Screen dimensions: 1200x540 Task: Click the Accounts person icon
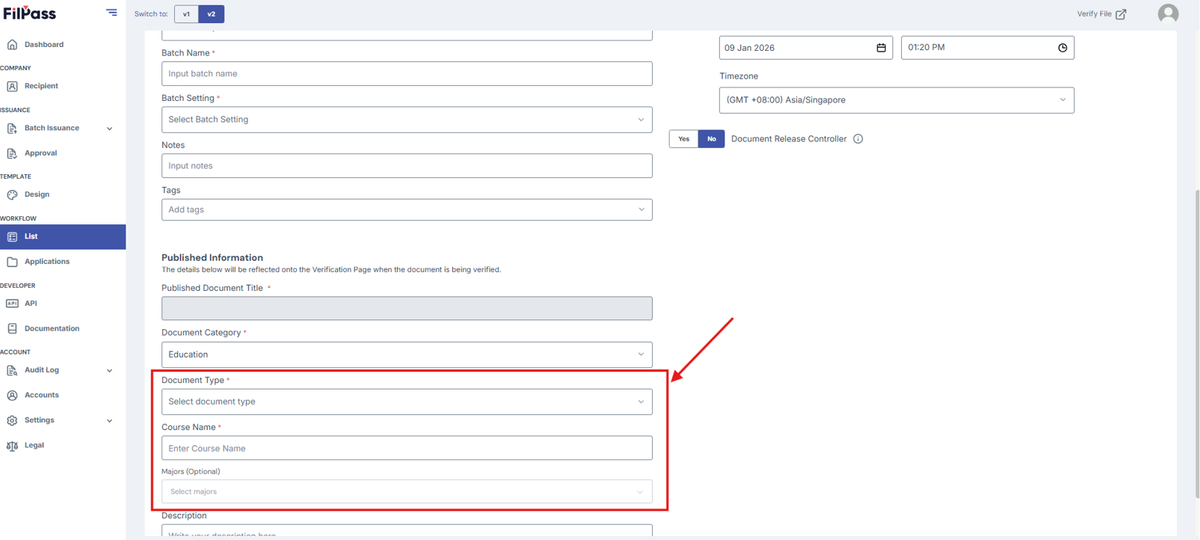click(x=12, y=395)
